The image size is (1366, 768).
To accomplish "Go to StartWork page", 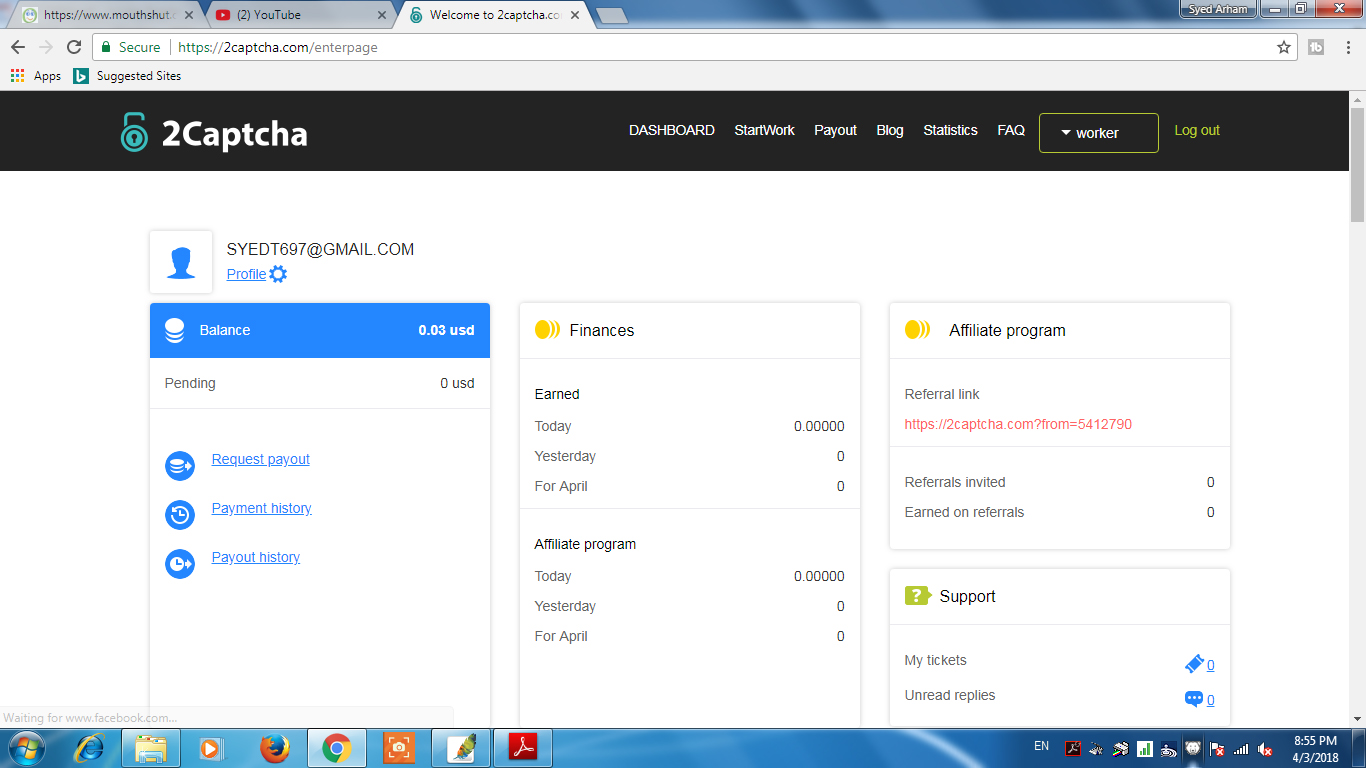I will pyautogui.click(x=764, y=130).
